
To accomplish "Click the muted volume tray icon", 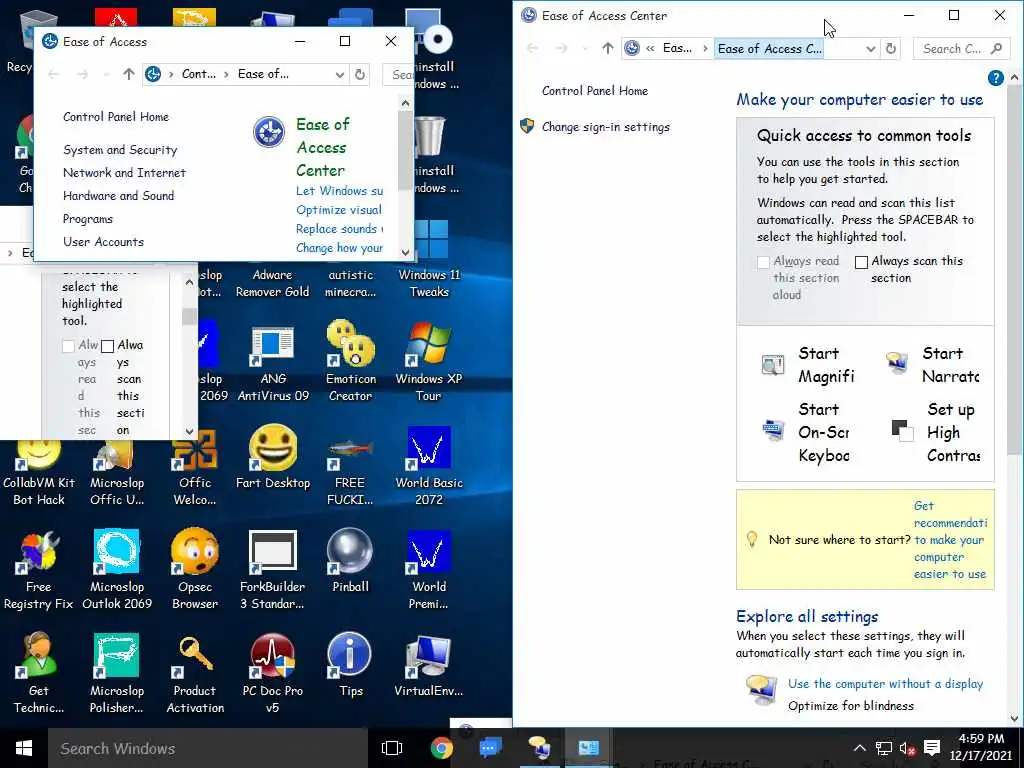I will coord(907,748).
